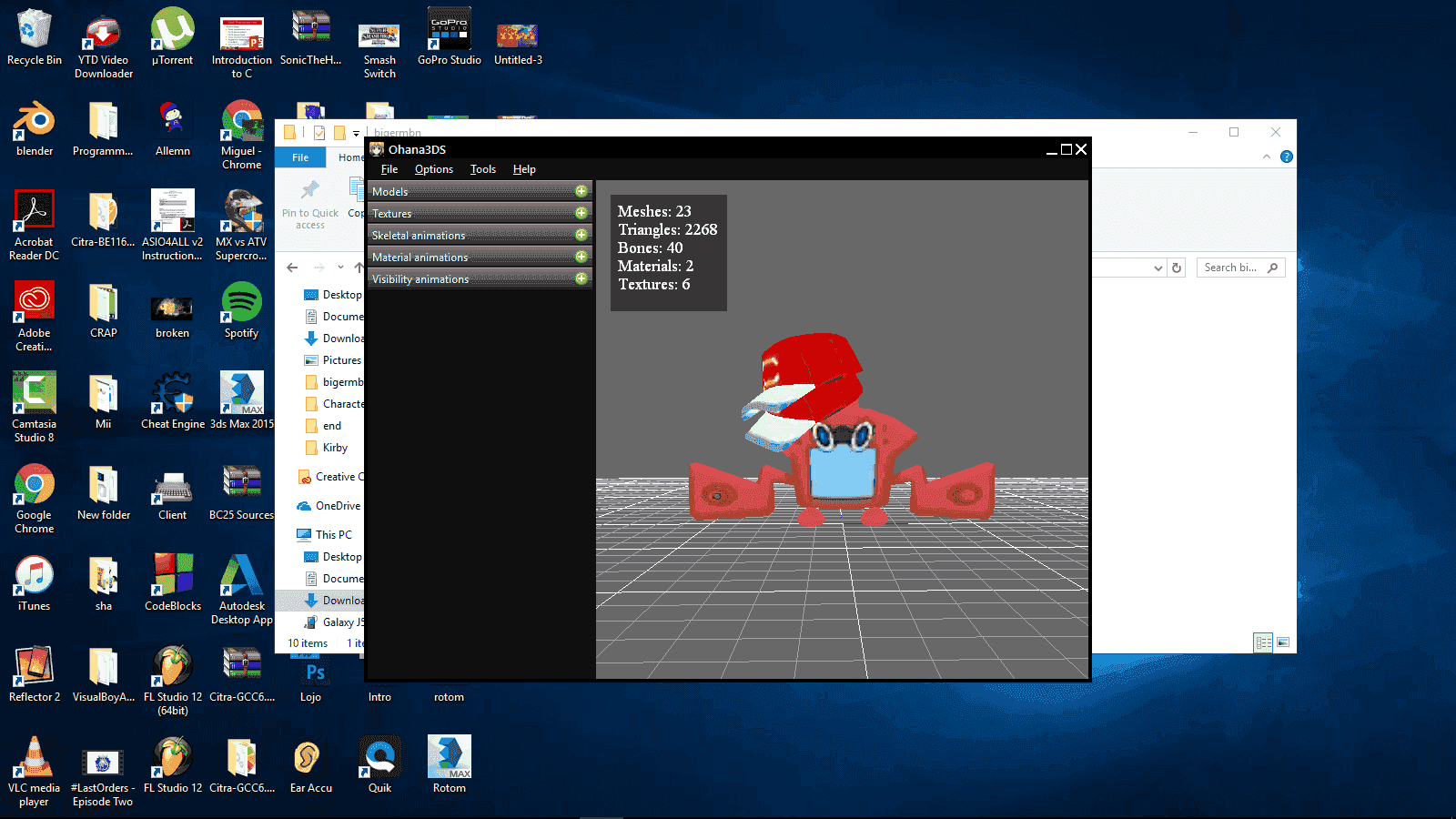This screenshot has height=819, width=1456.
Task: Open Desktop under Quick access in Explorer
Action: pos(333,295)
